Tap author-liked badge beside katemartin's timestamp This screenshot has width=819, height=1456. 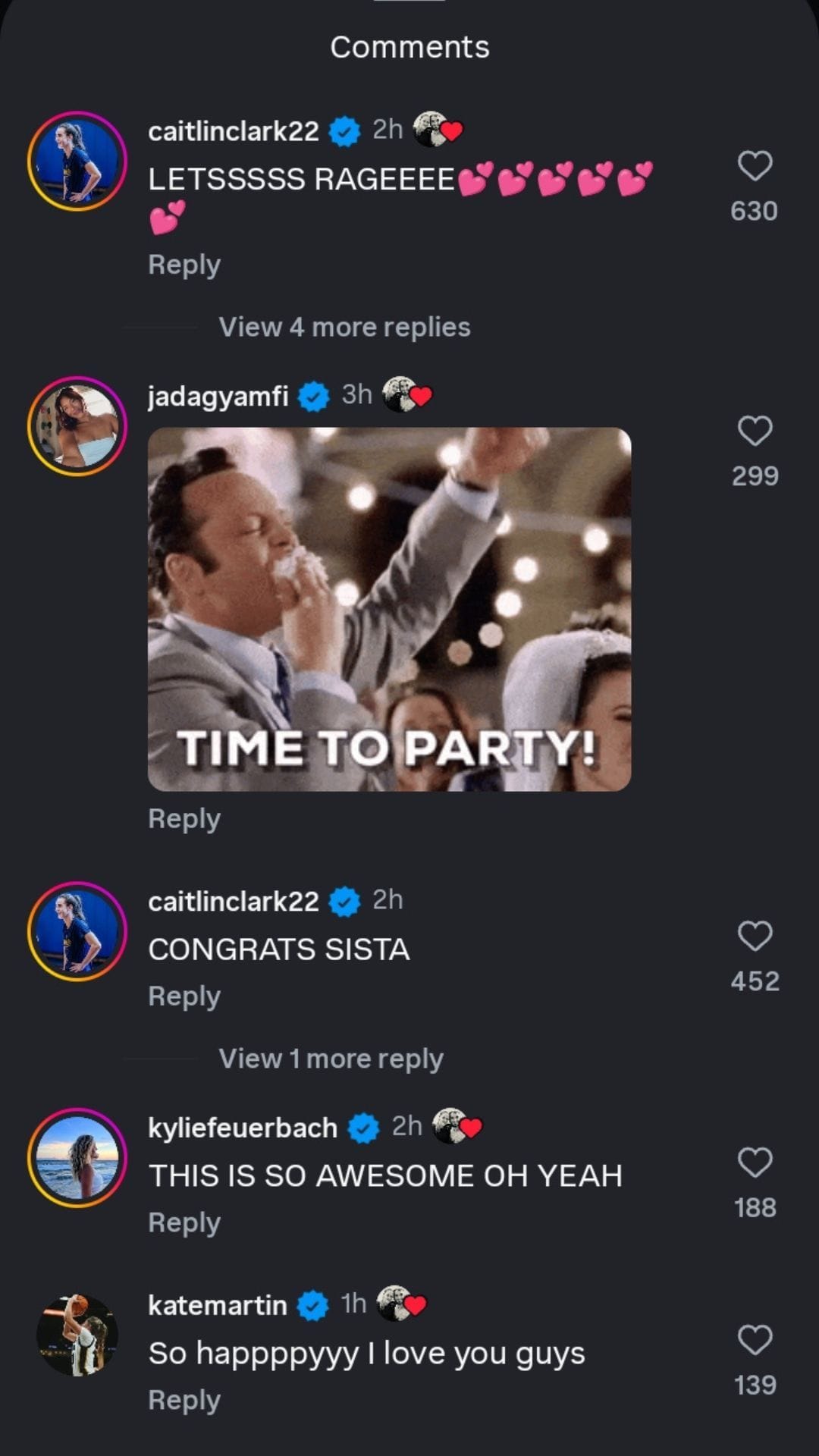point(402,1304)
